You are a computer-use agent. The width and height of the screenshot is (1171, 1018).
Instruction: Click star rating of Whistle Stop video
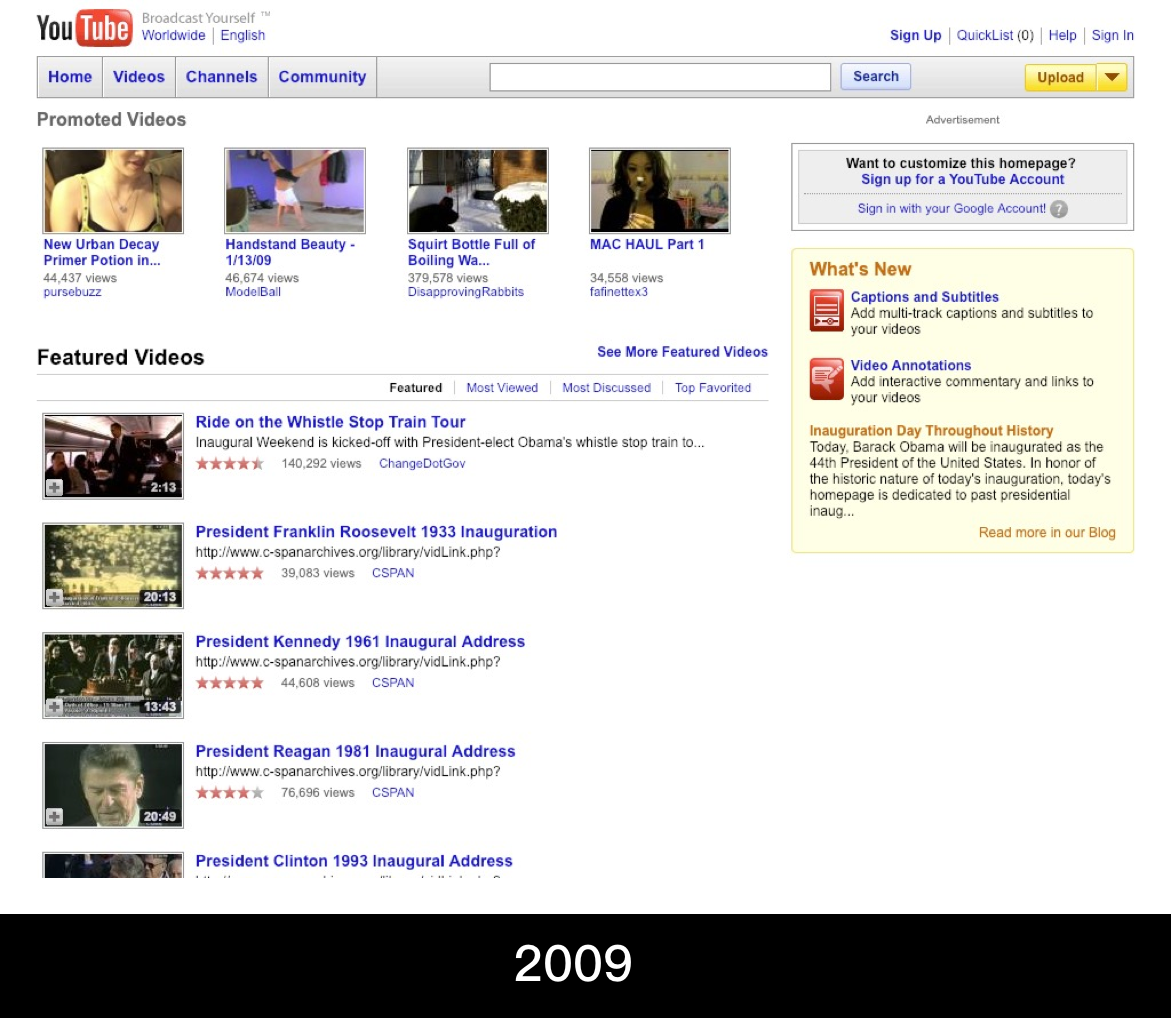(230, 464)
